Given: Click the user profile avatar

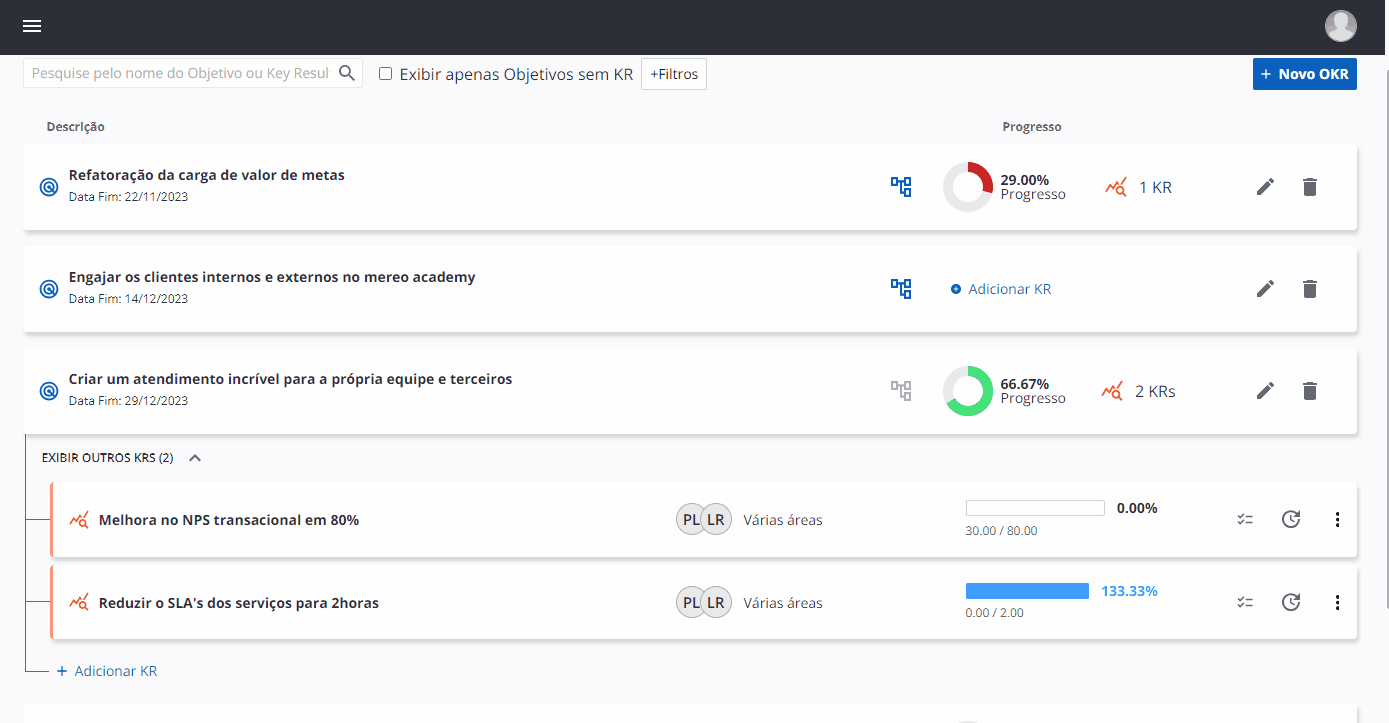Looking at the screenshot, I should tap(1340, 26).
